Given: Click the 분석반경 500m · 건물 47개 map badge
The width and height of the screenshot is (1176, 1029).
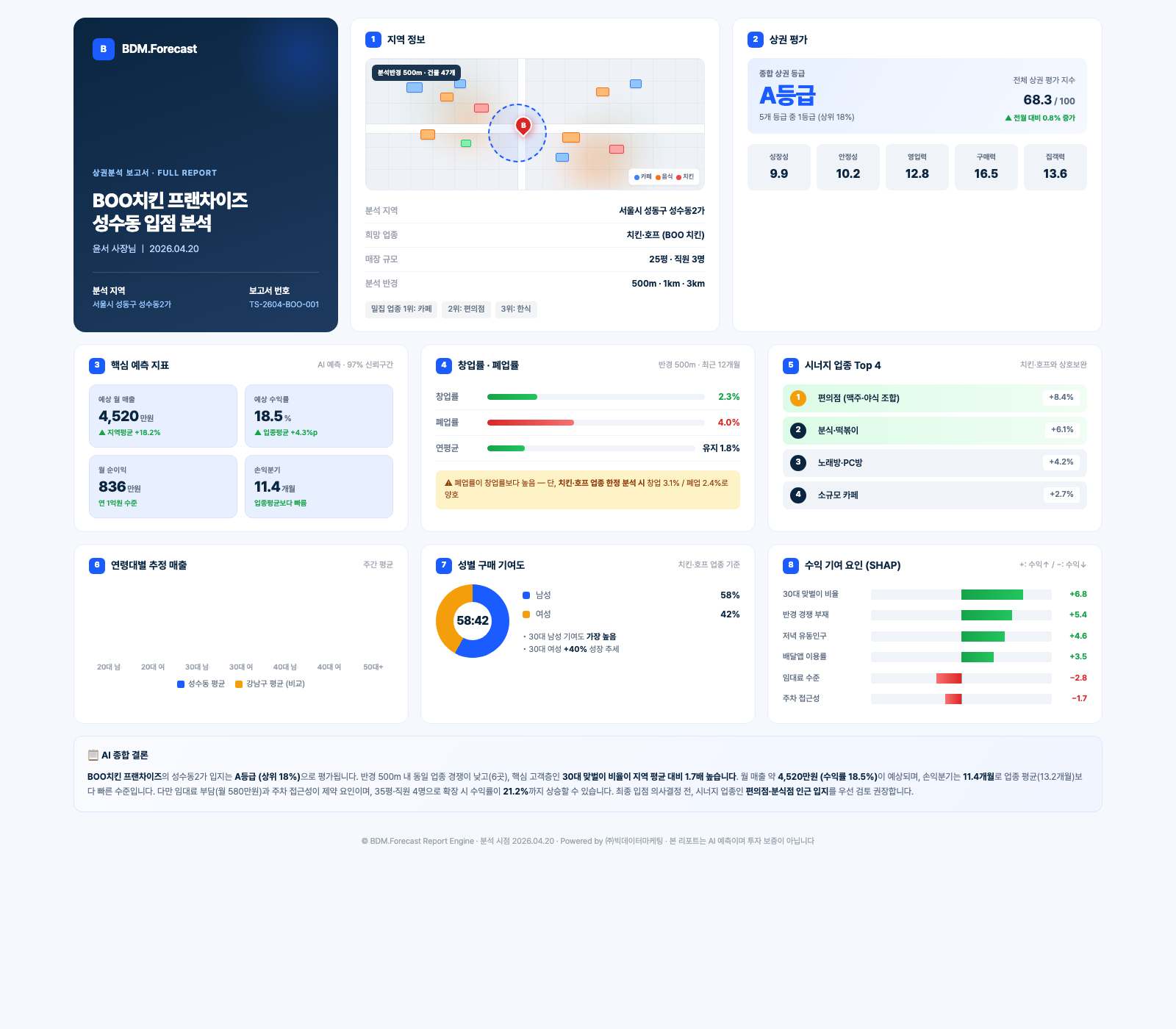Looking at the screenshot, I should coord(417,73).
